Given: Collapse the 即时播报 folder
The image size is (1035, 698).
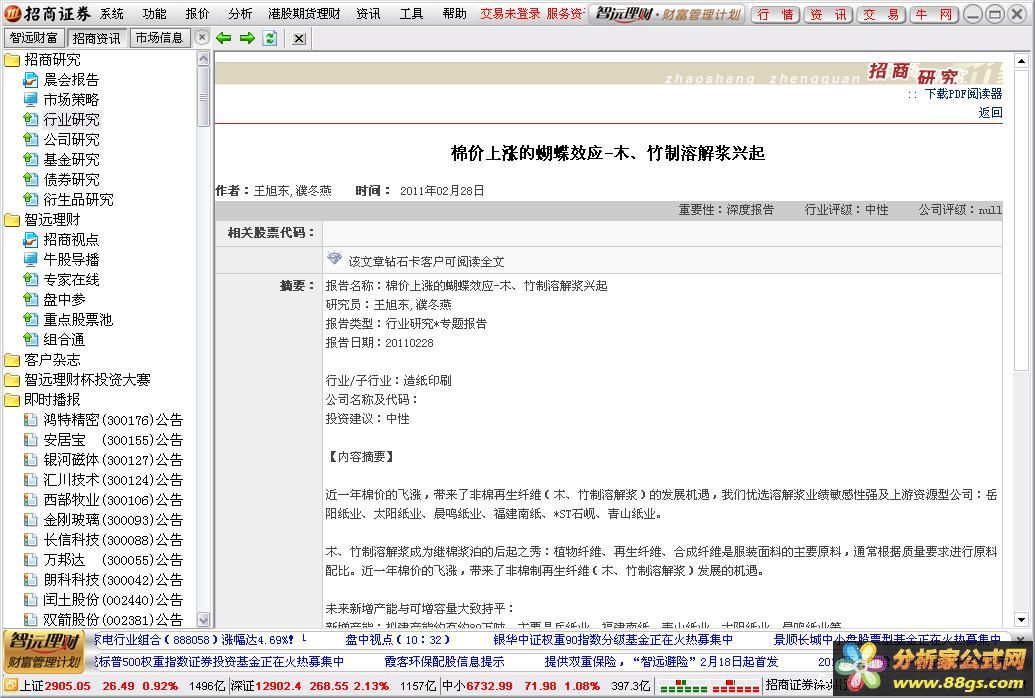Looking at the screenshot, I should click(12, 400).
